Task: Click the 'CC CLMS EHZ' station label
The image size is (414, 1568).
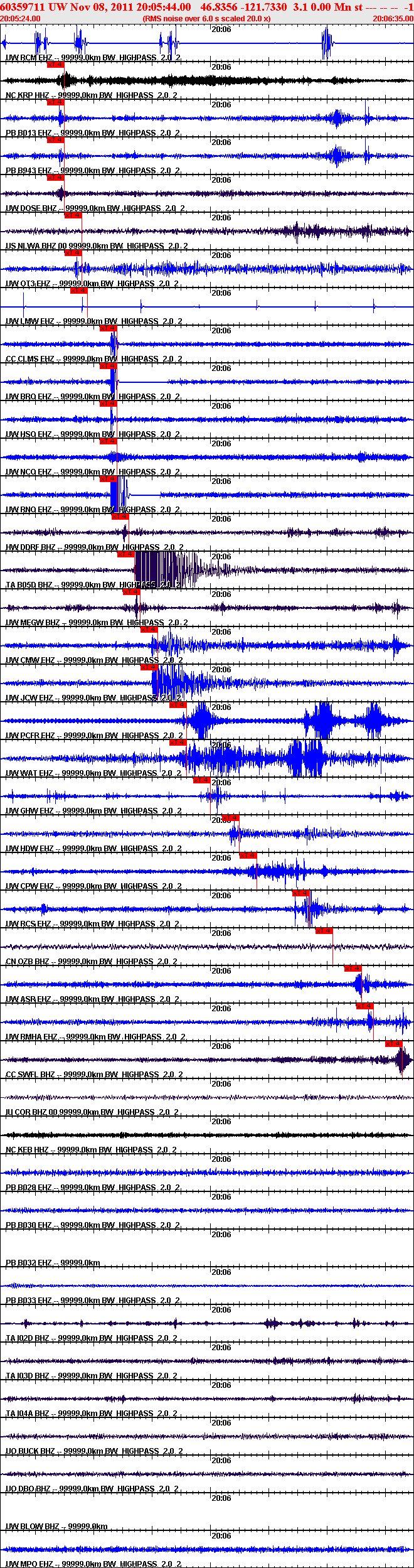Action: [x=30, y=359]
